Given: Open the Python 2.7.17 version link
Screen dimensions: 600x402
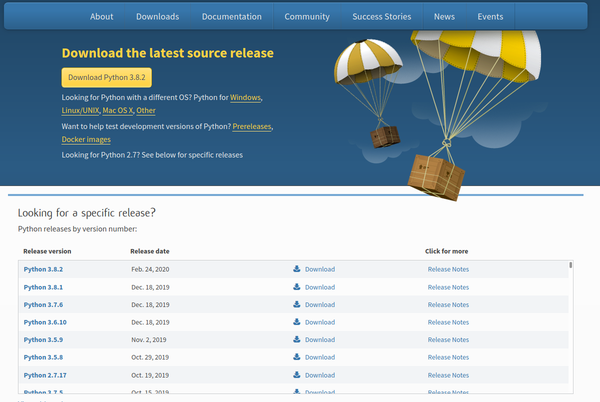Looking at the screenshot, I should (45, 375).
